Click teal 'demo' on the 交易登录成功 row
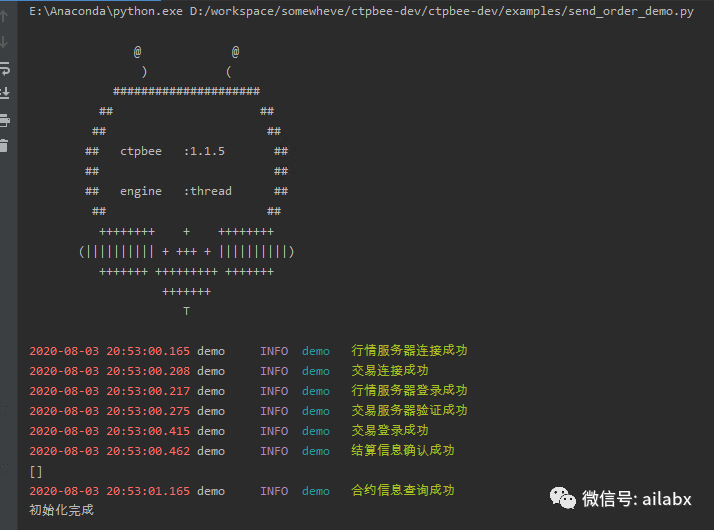 coord(316,431)
